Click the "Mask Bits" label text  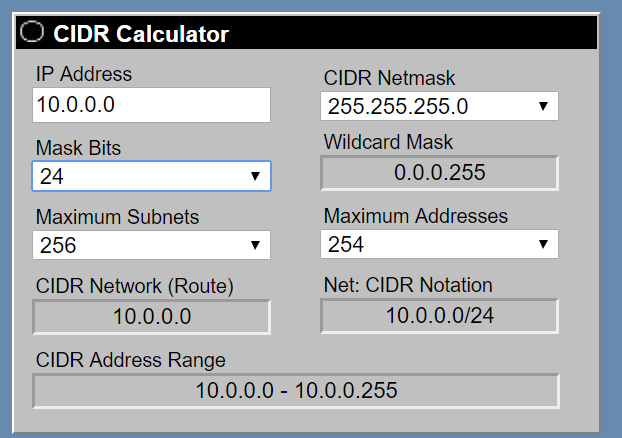click(x=78, y=147)
